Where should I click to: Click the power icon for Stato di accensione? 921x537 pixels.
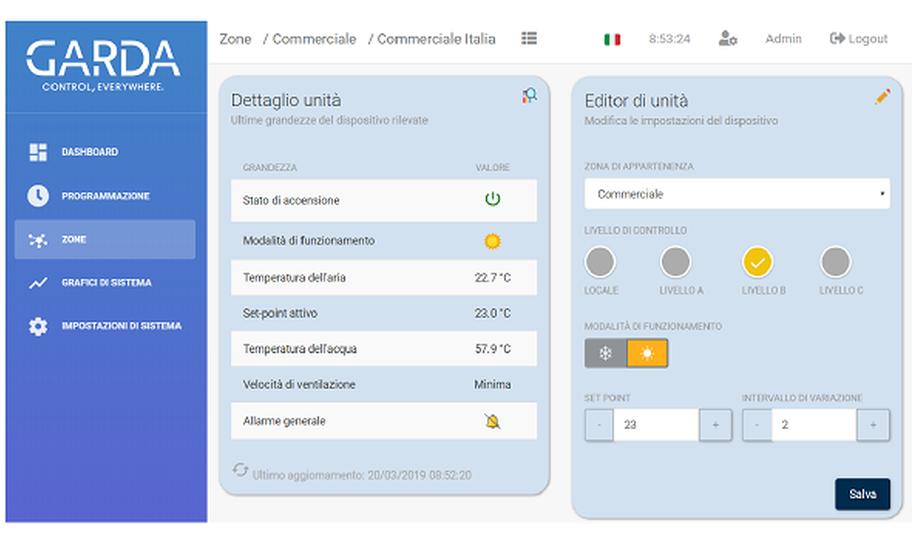[492, 199]
